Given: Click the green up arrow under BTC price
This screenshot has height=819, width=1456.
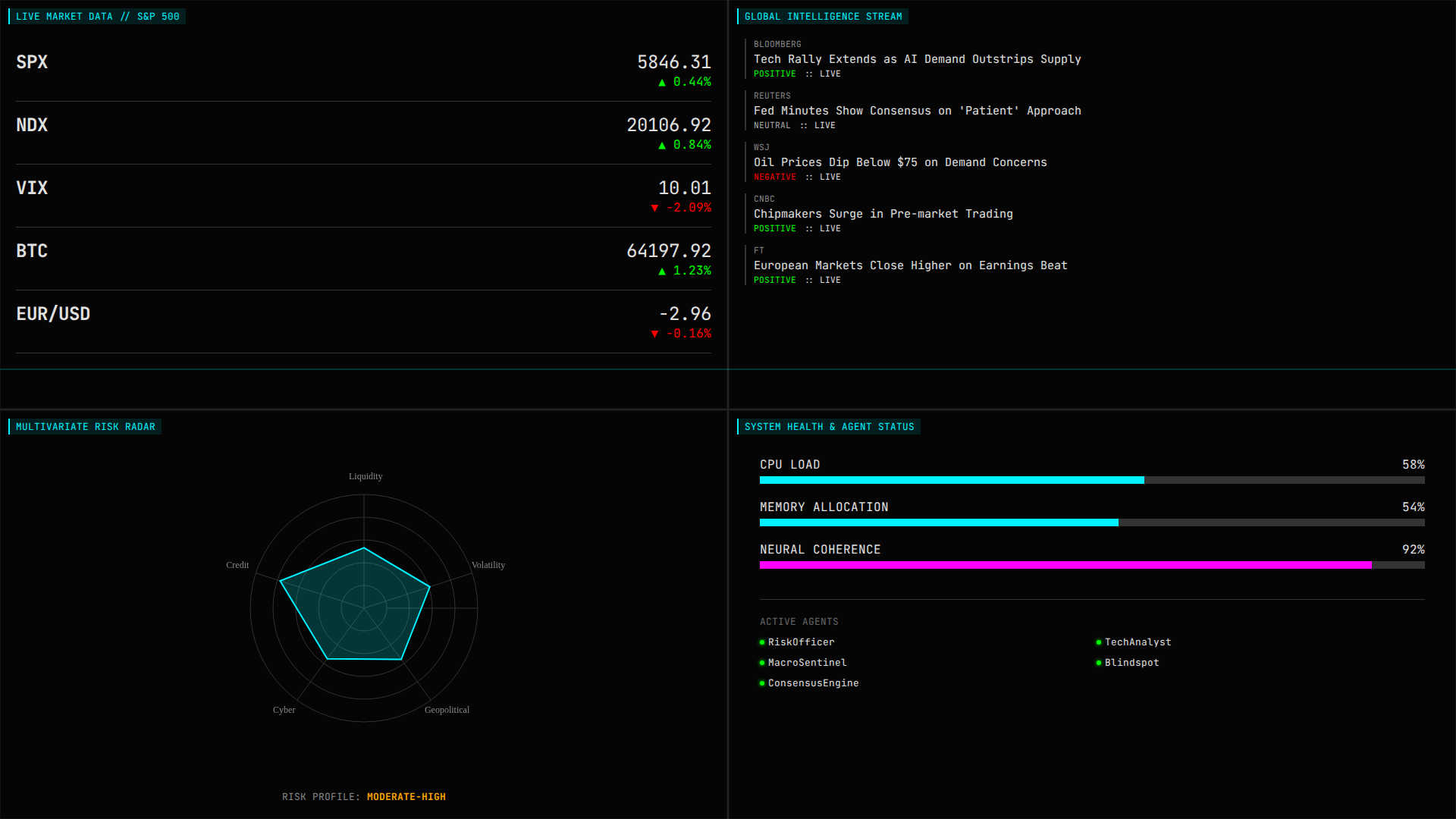Looking at the screenshot, I should click(662, 271).
